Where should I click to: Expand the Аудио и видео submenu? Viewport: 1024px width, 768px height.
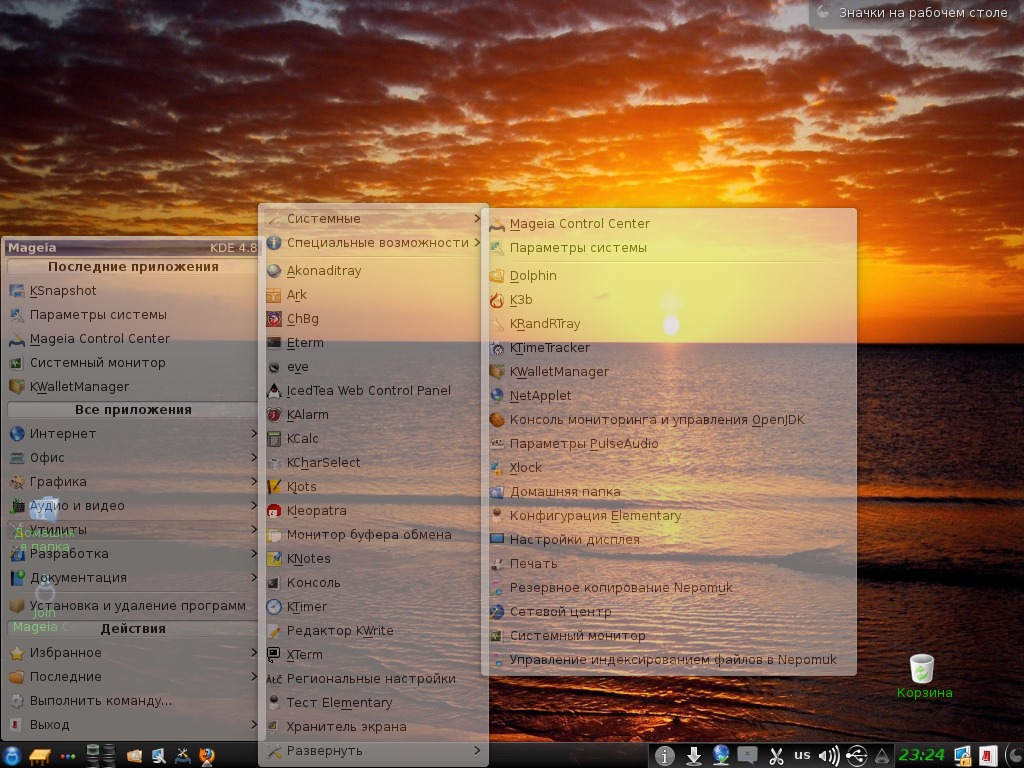[131, 505]
